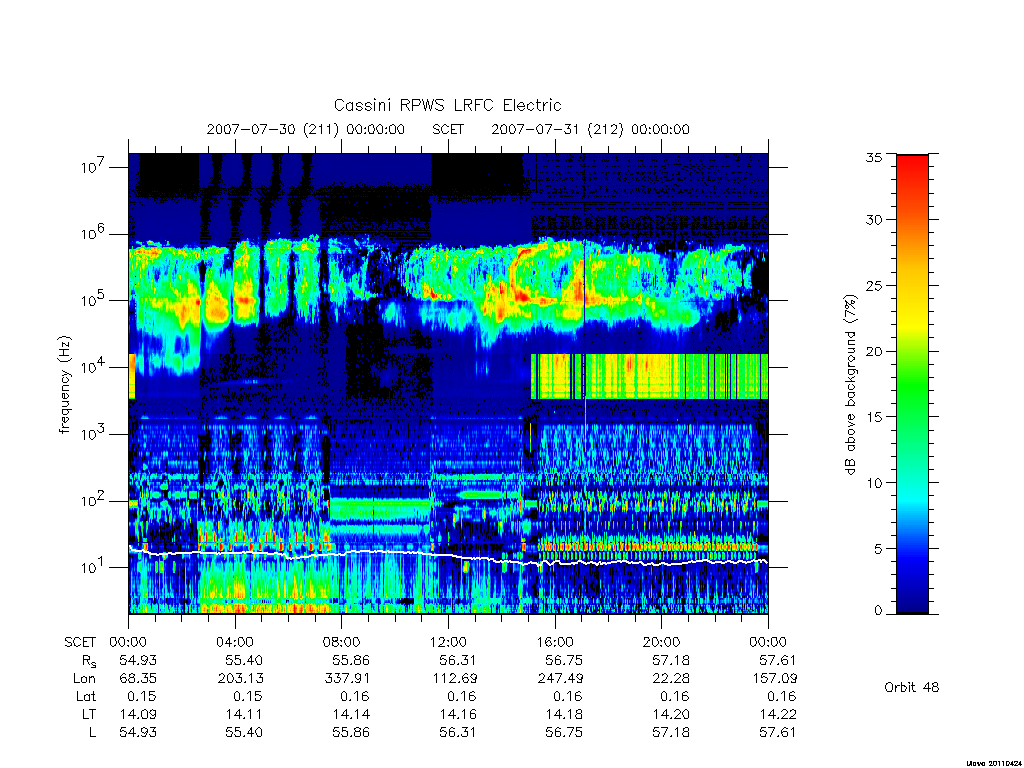Viewport: 1024px width, 768px height.
Task: Click the 10^5 frequency tick label
Action: click(x=93, y=300)
